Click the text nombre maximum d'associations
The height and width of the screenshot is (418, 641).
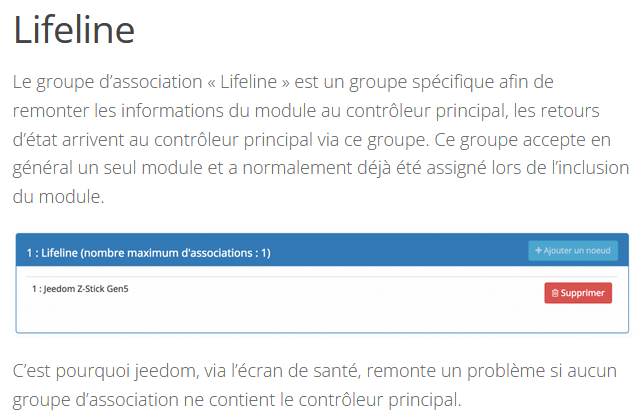pos(177,253)
